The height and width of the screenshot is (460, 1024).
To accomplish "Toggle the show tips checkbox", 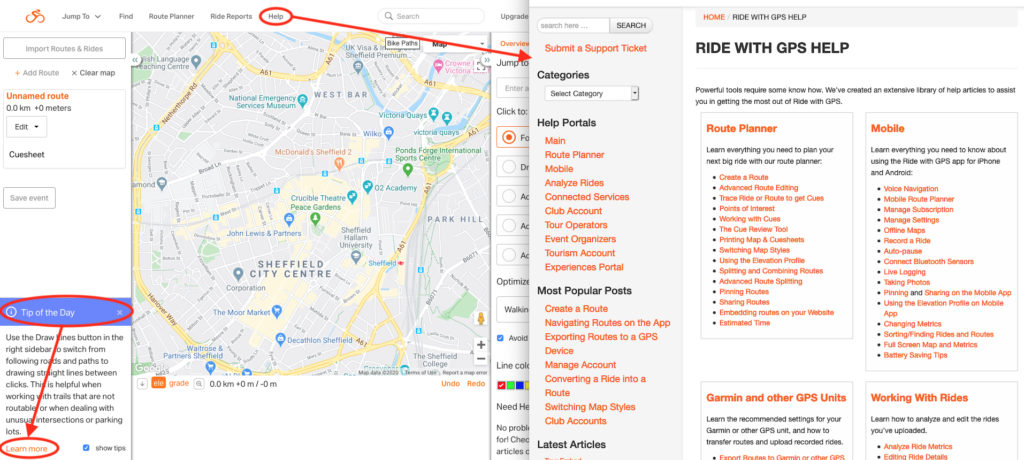I will click(86, 448).
